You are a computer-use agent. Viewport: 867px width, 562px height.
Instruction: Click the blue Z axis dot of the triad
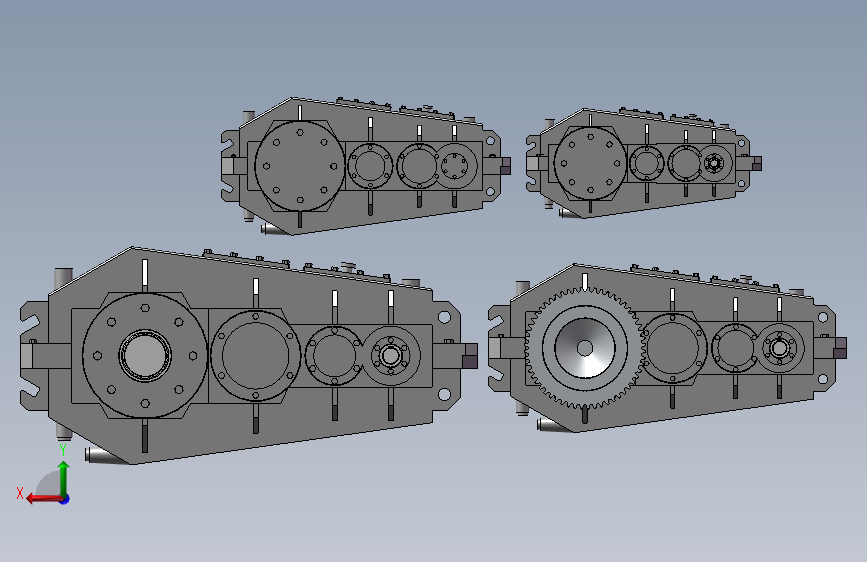coord(65,499)
